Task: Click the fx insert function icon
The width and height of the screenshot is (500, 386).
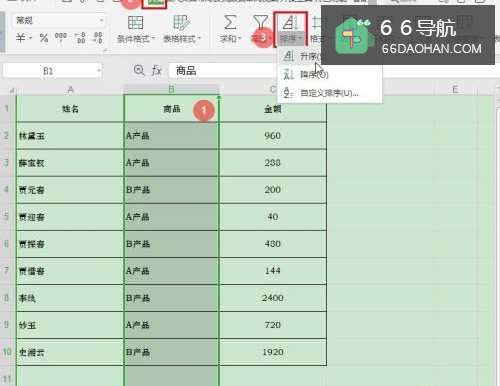Action: point(157,71)
